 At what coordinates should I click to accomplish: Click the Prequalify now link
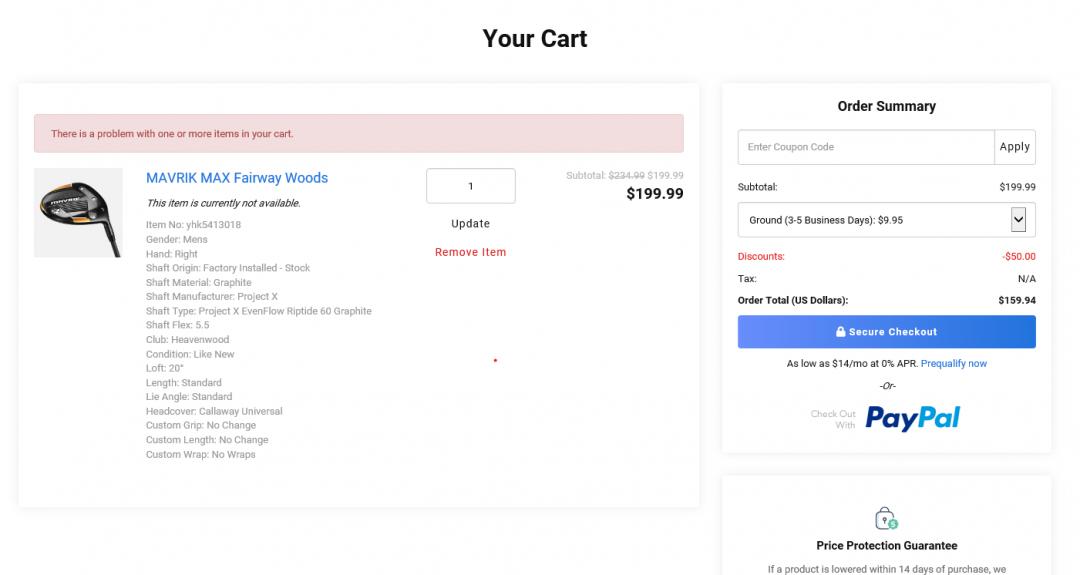(x=953, y=364)
